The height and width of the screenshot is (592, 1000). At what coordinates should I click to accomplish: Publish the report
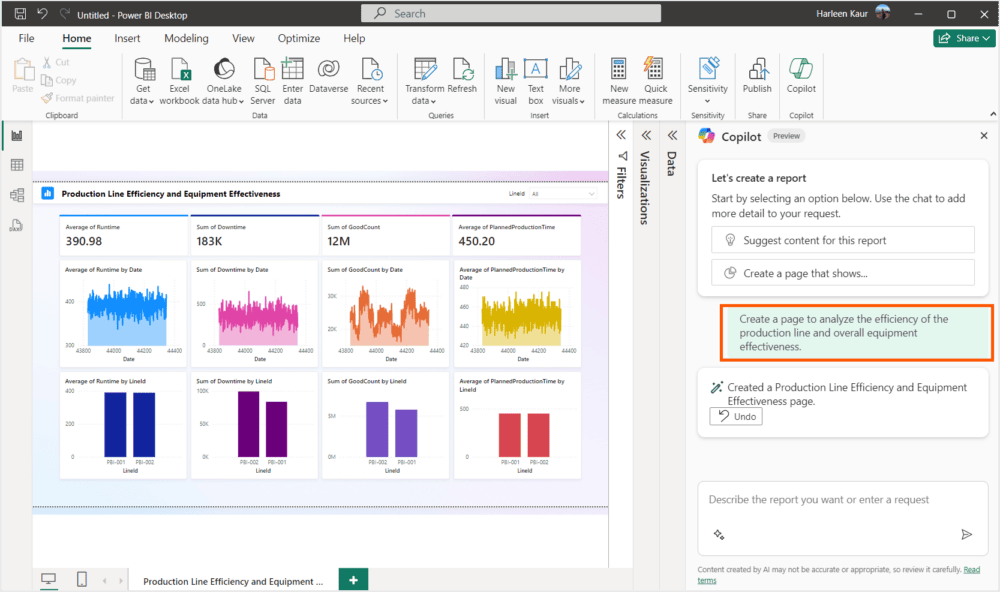pyautogui.click(x=757, y=75)
